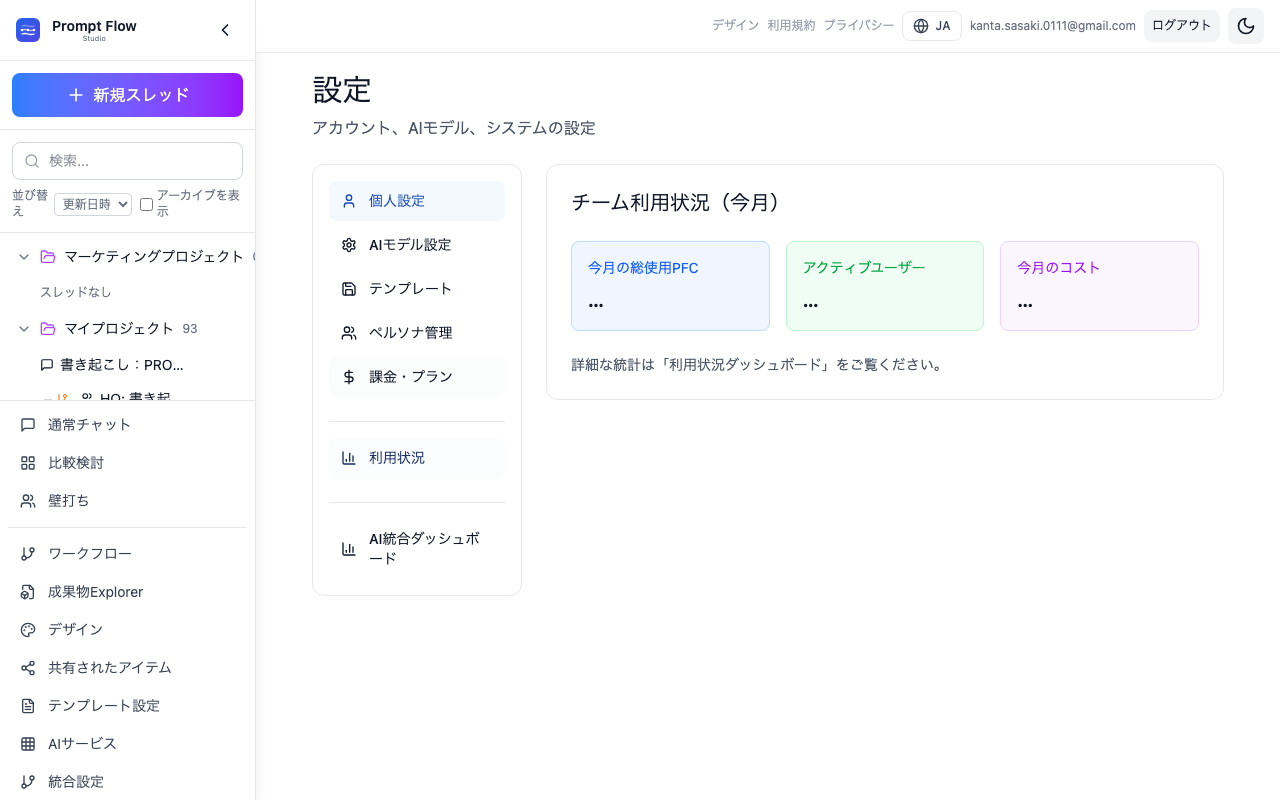The image size is (1280, 800).
Task: Click the プライバシー header link
Action: (x=858, y=26)
